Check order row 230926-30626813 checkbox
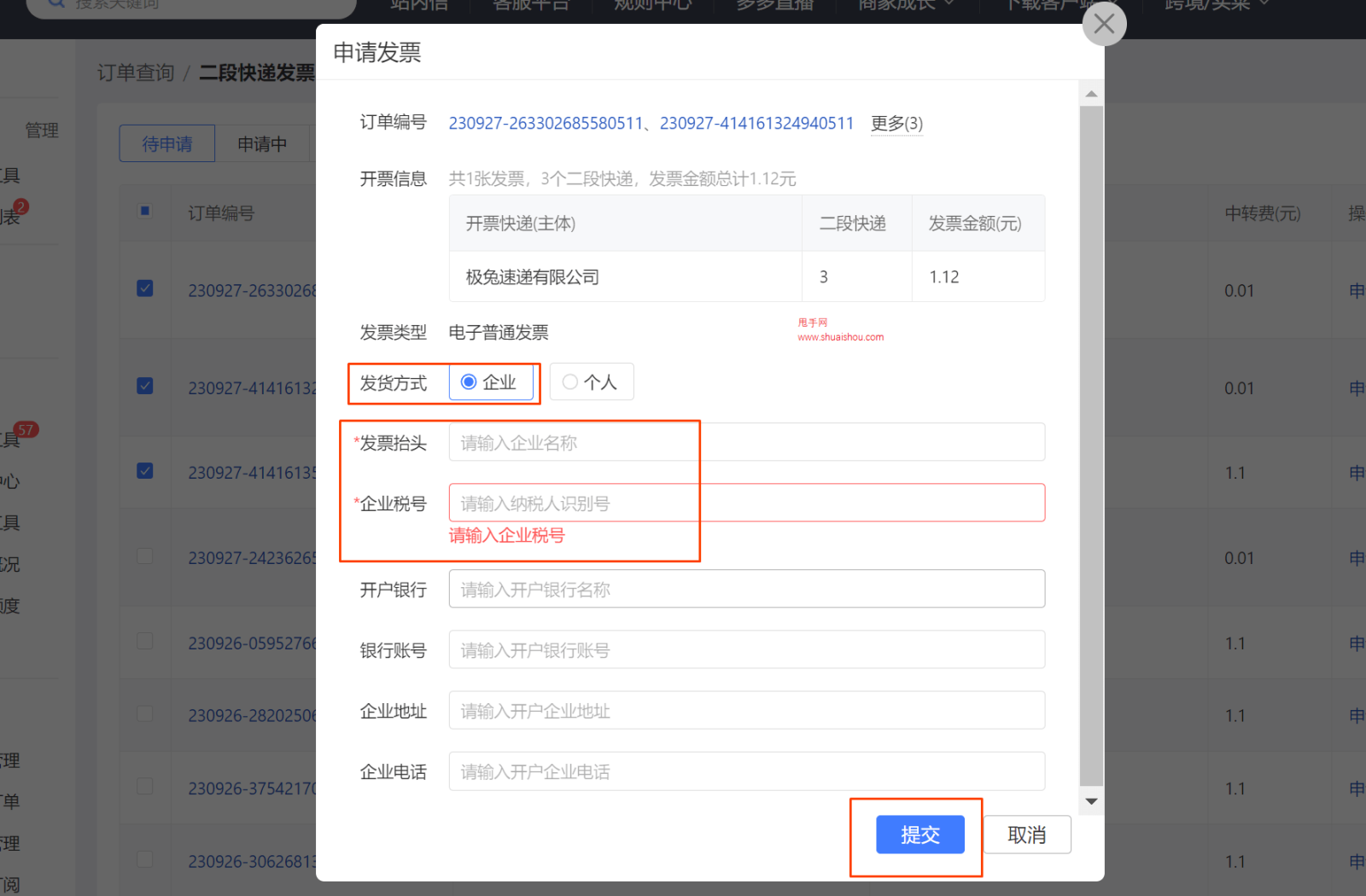This screenshot has height=896, width=1366. [x=145, y=859]
